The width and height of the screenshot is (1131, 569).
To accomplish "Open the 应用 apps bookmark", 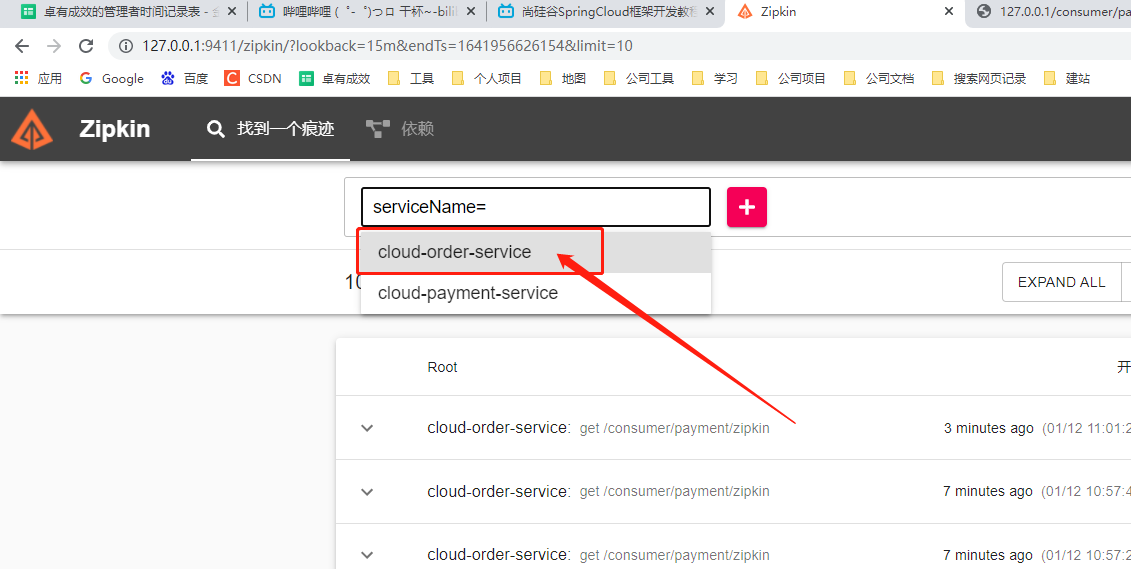I will click(38, 79).
